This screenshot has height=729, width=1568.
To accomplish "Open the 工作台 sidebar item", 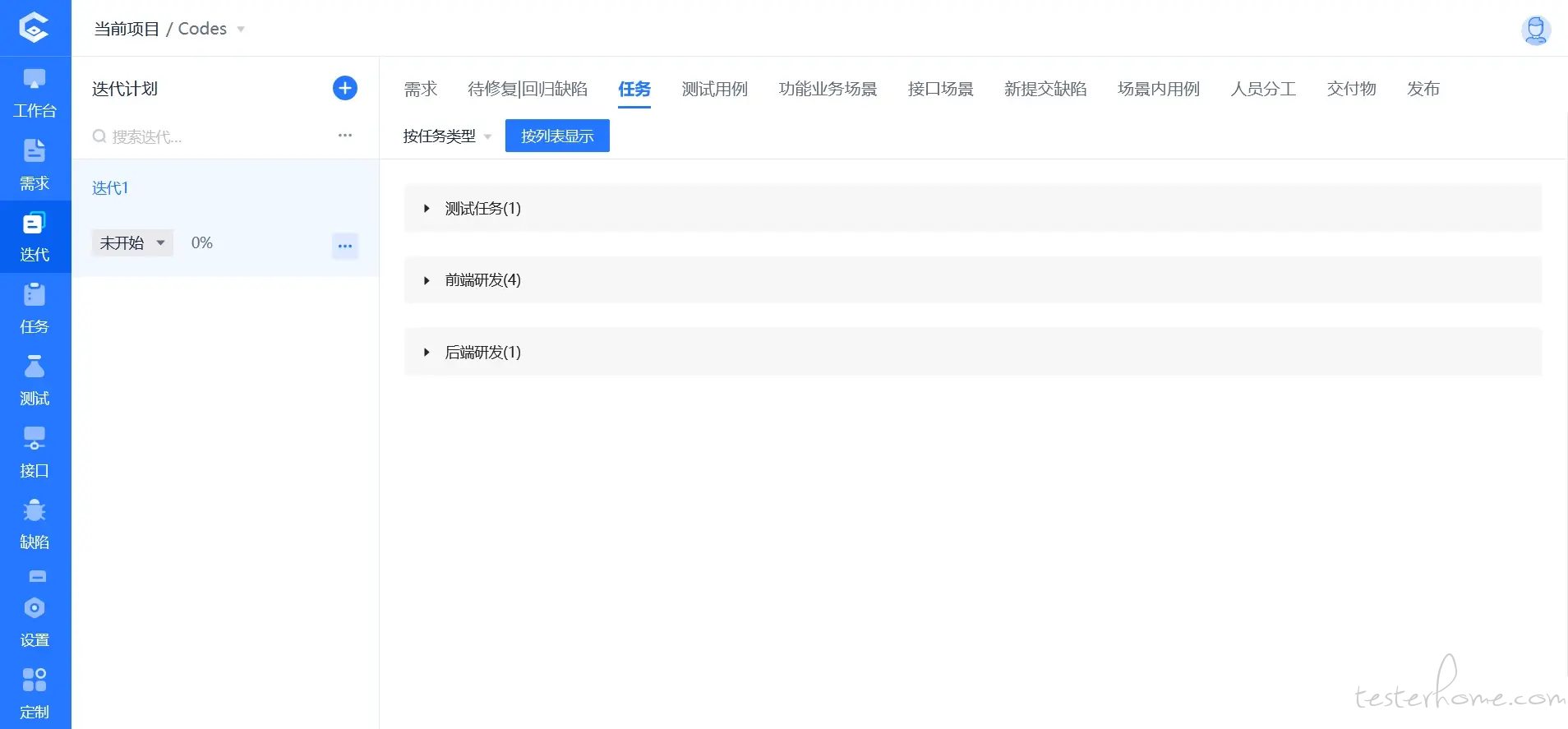I will coord(35,94).
